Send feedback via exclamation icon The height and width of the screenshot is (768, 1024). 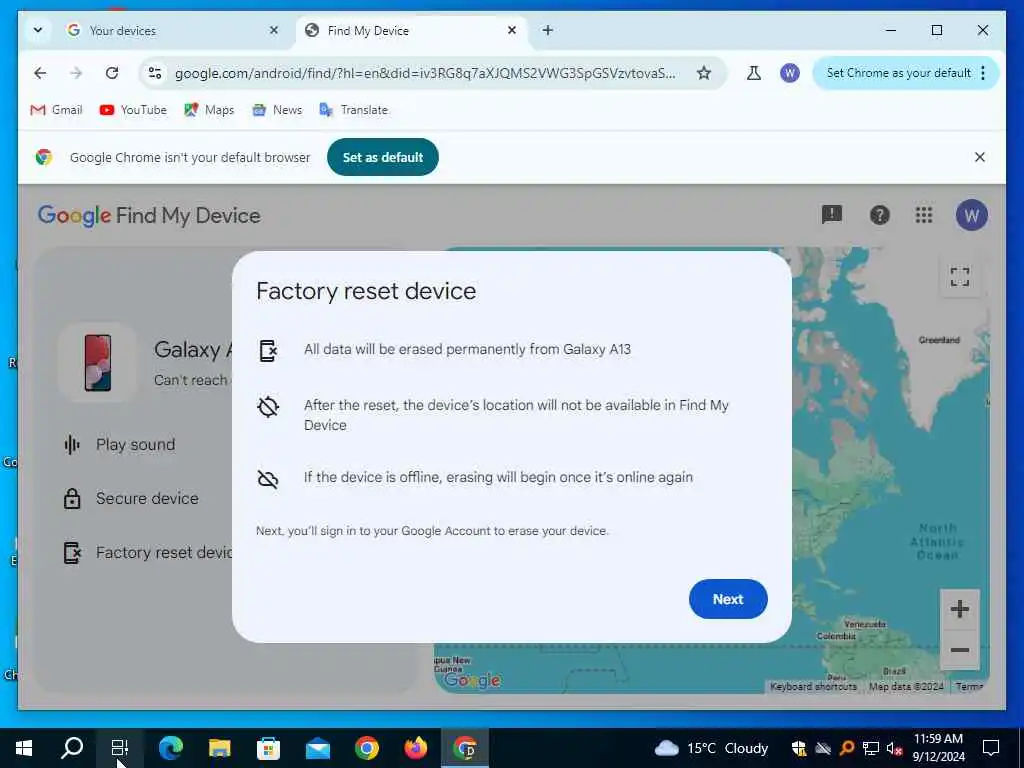(x=831, y=214)
